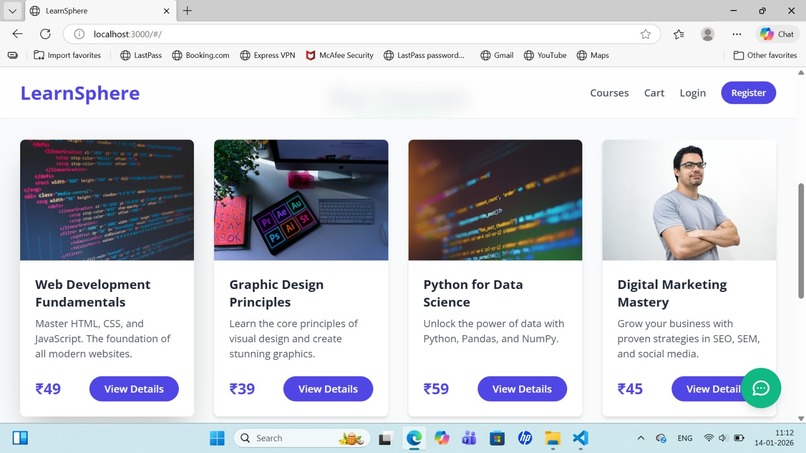View Details for Python for Data Science
The image size is (806, 453).
click(522, 389)
